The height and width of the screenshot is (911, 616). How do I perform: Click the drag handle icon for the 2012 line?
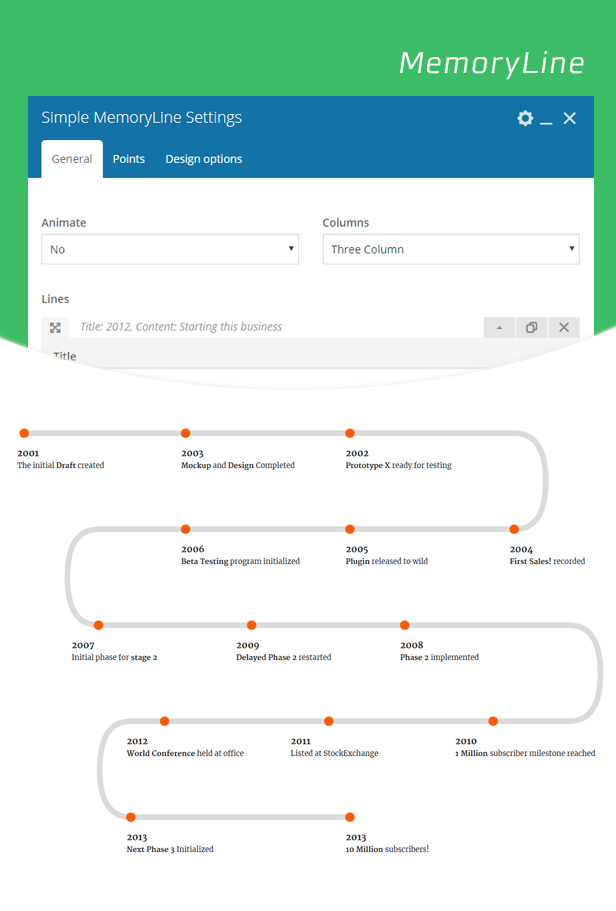pos(55,327)
